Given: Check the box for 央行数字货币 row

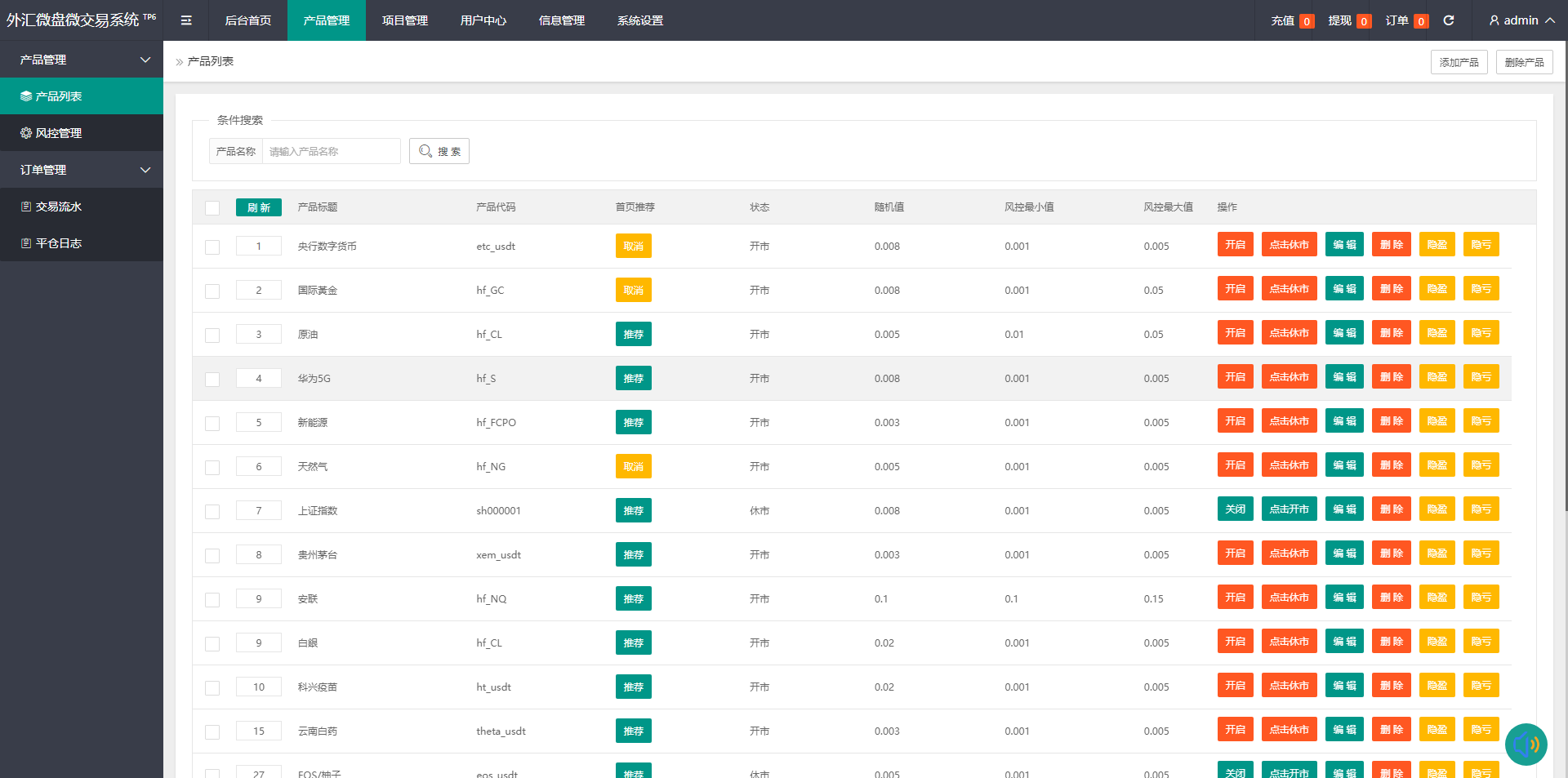Looking at the screenshot, I should 212,247.
